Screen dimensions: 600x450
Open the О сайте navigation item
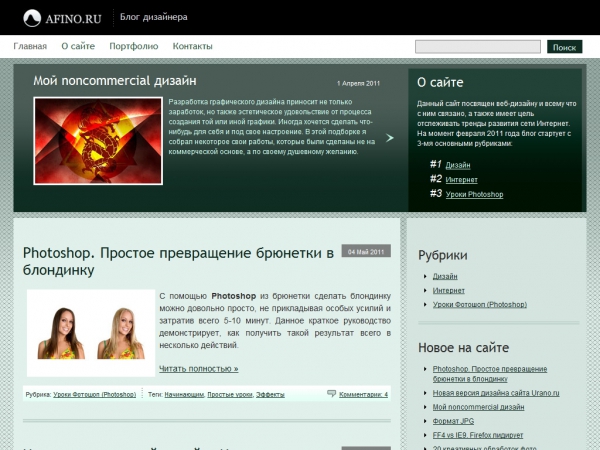point(78,46)
